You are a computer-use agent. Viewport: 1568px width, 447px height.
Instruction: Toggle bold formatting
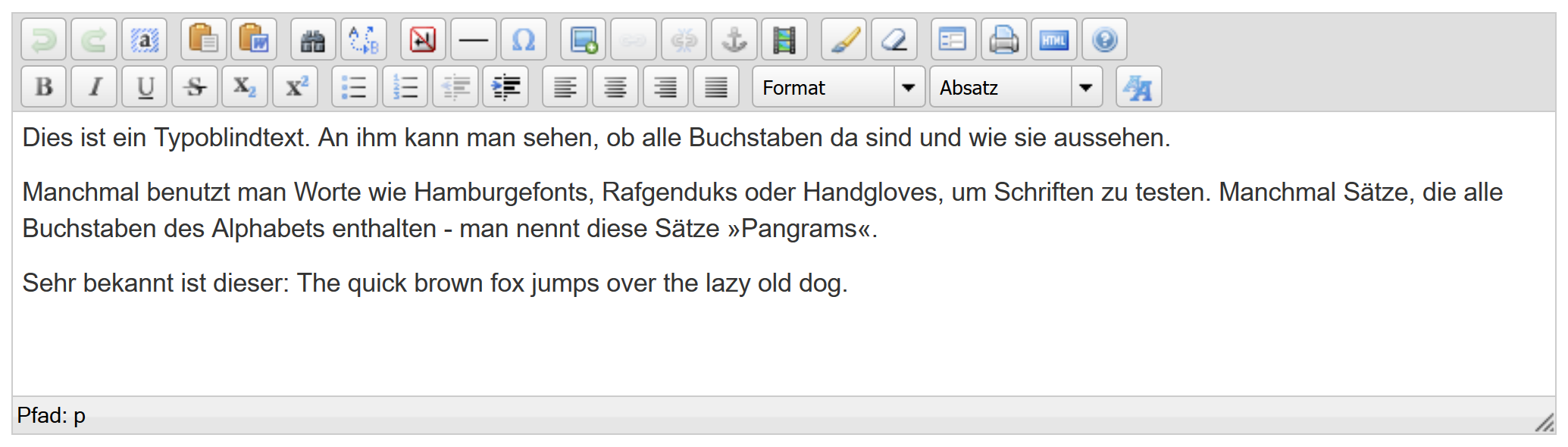click(43, 87)
